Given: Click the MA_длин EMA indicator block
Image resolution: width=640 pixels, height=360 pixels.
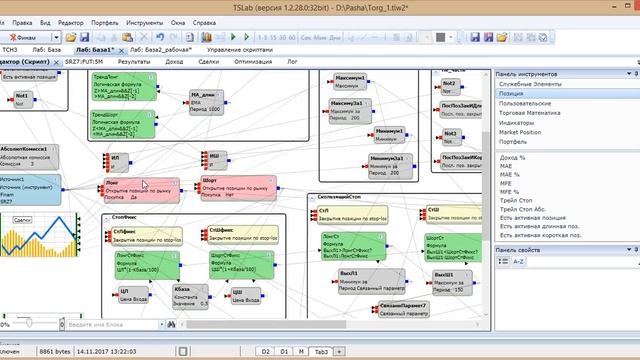Looking at the screenshot, I should click(x=207, y=102).
